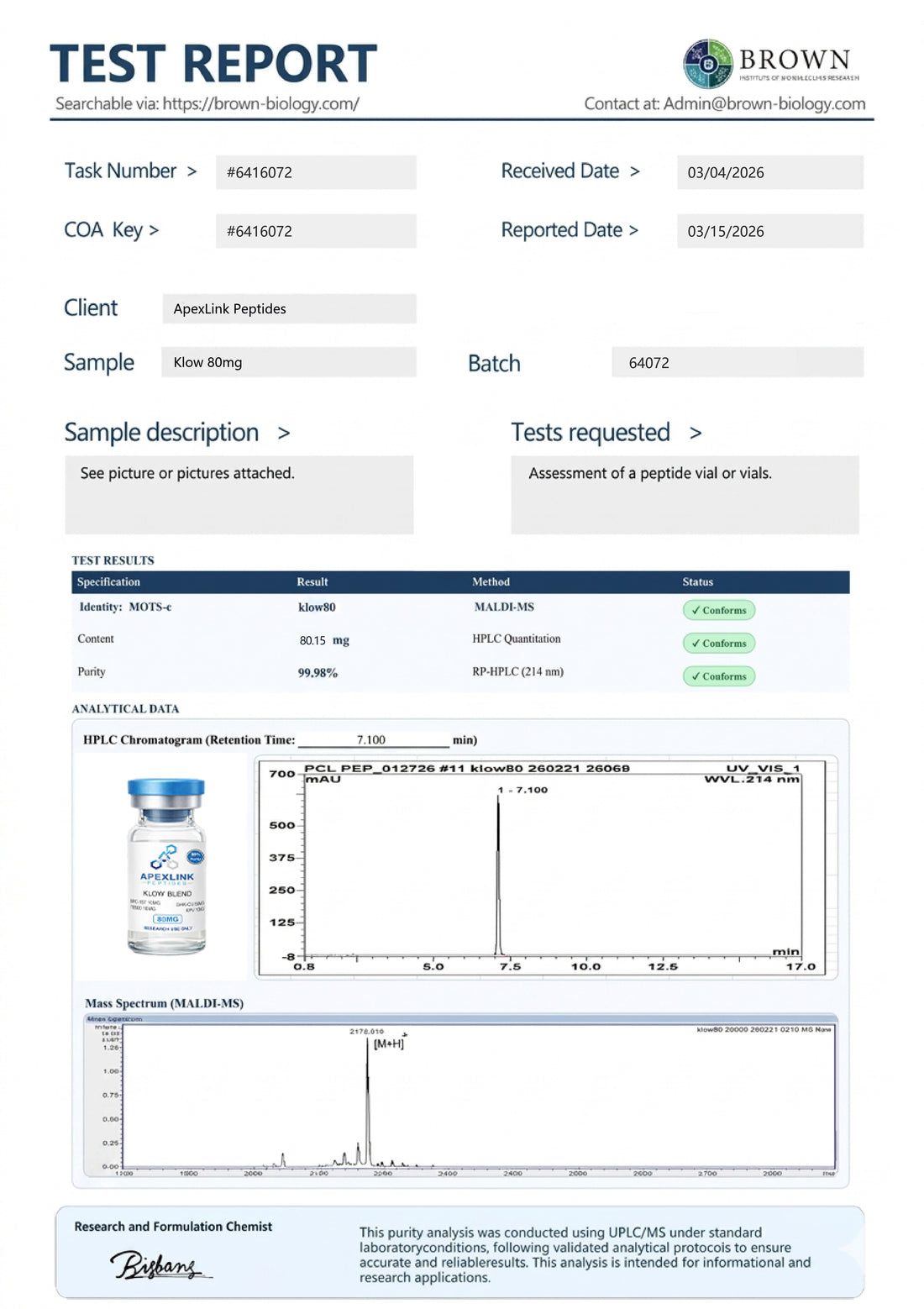The height and width of the screenshot is (1309, 924).
Task: Click the Status column header
Action: coord(697,581)
